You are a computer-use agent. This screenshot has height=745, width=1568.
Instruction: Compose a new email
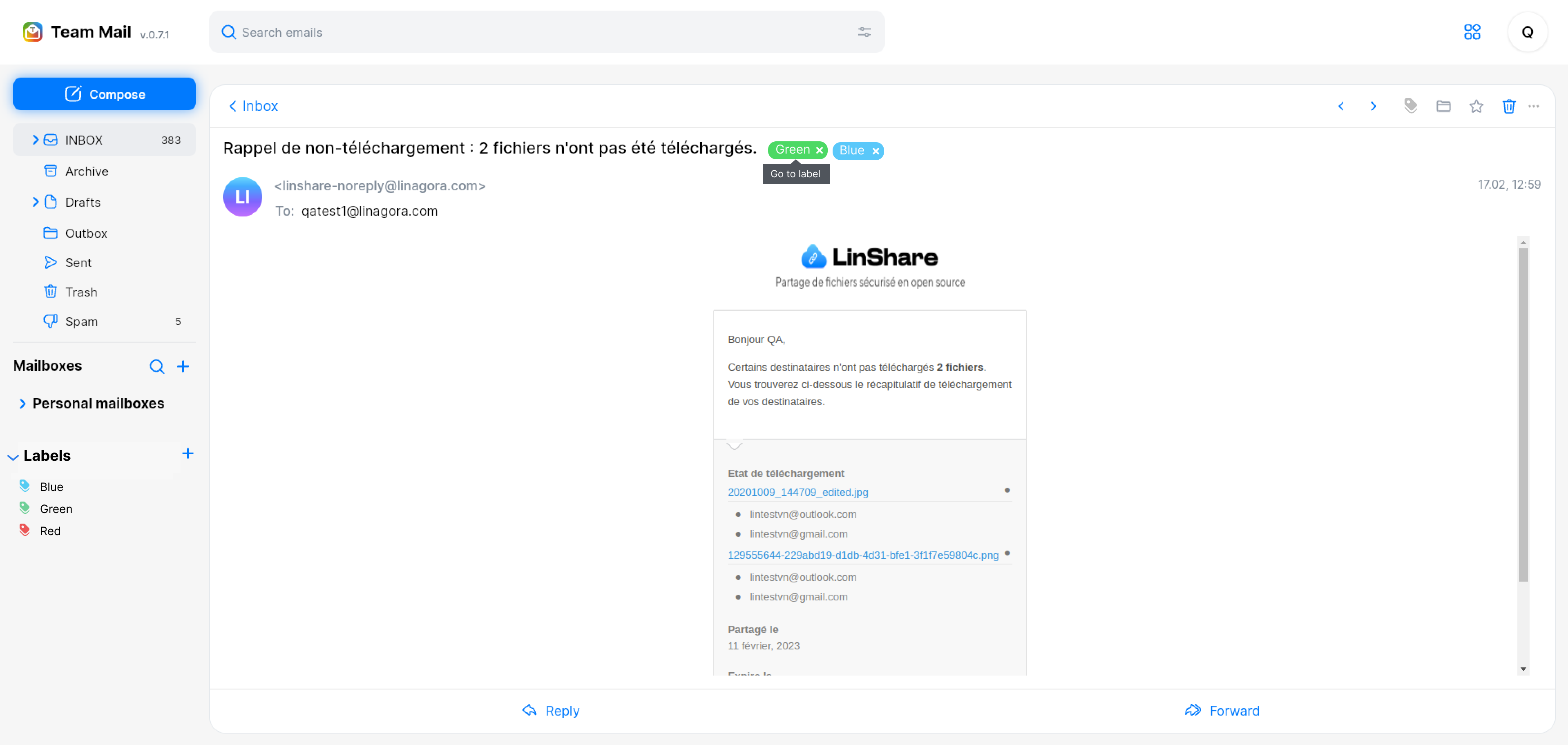[105, 94]
